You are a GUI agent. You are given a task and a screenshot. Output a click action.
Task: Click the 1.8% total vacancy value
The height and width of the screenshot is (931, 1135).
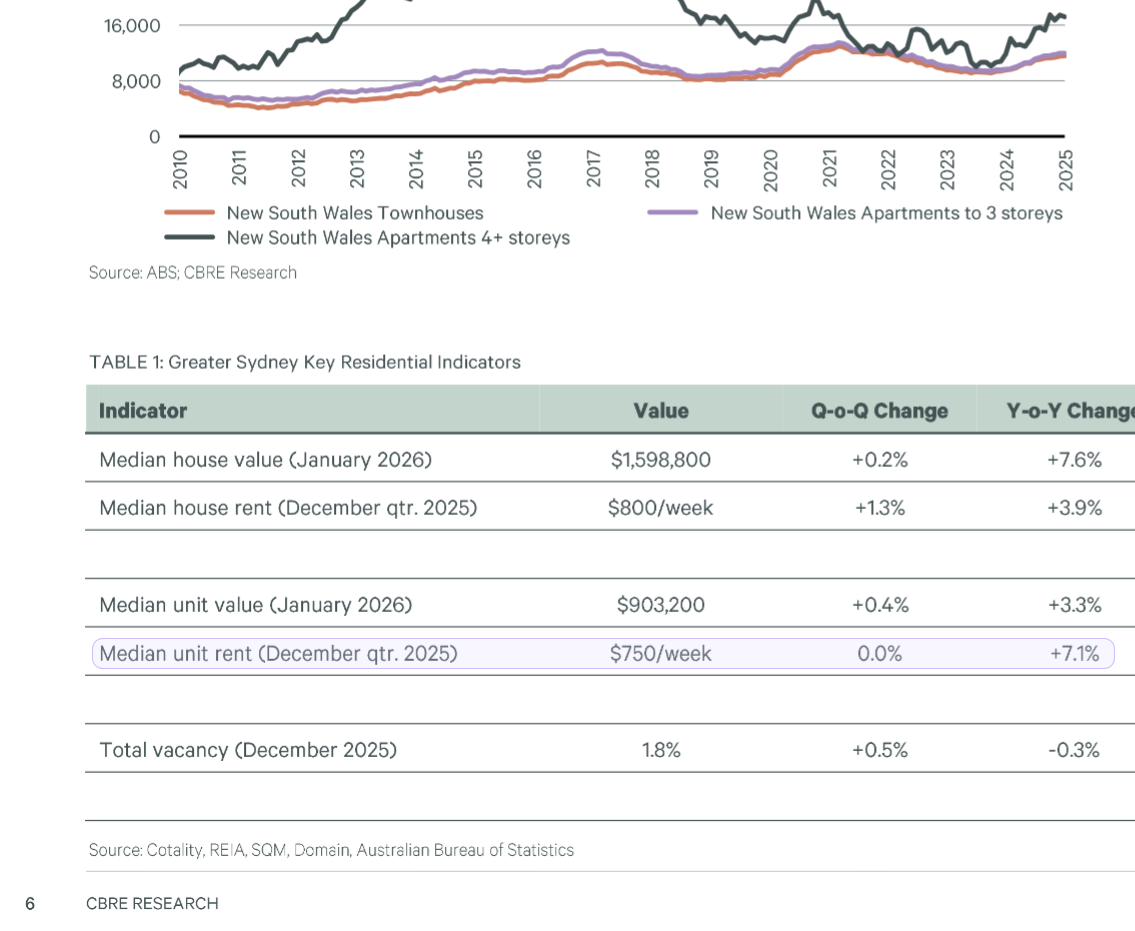661,750
